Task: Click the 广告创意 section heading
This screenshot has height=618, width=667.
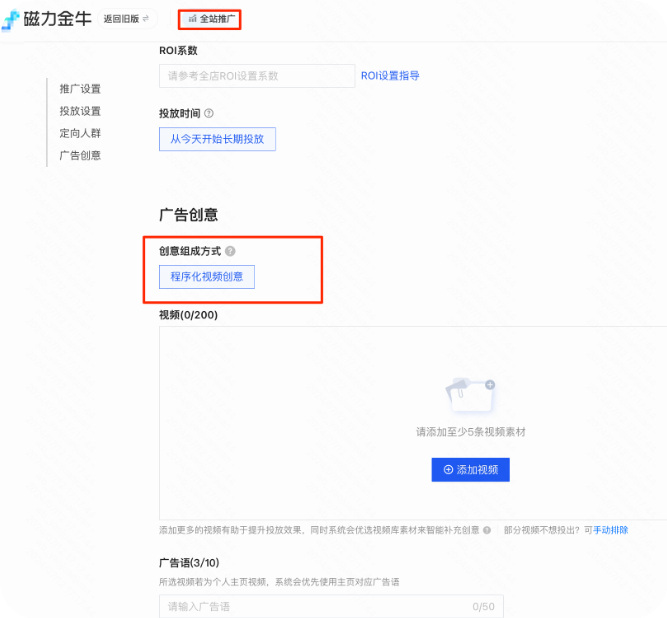Action: click(x=188, y=214)
